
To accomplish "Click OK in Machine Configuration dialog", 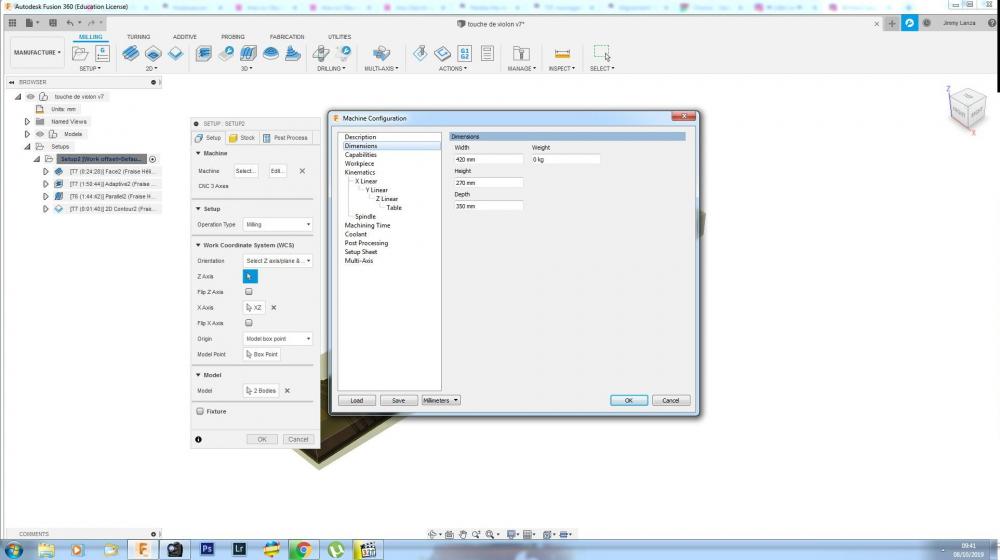I will pos(629,401).
